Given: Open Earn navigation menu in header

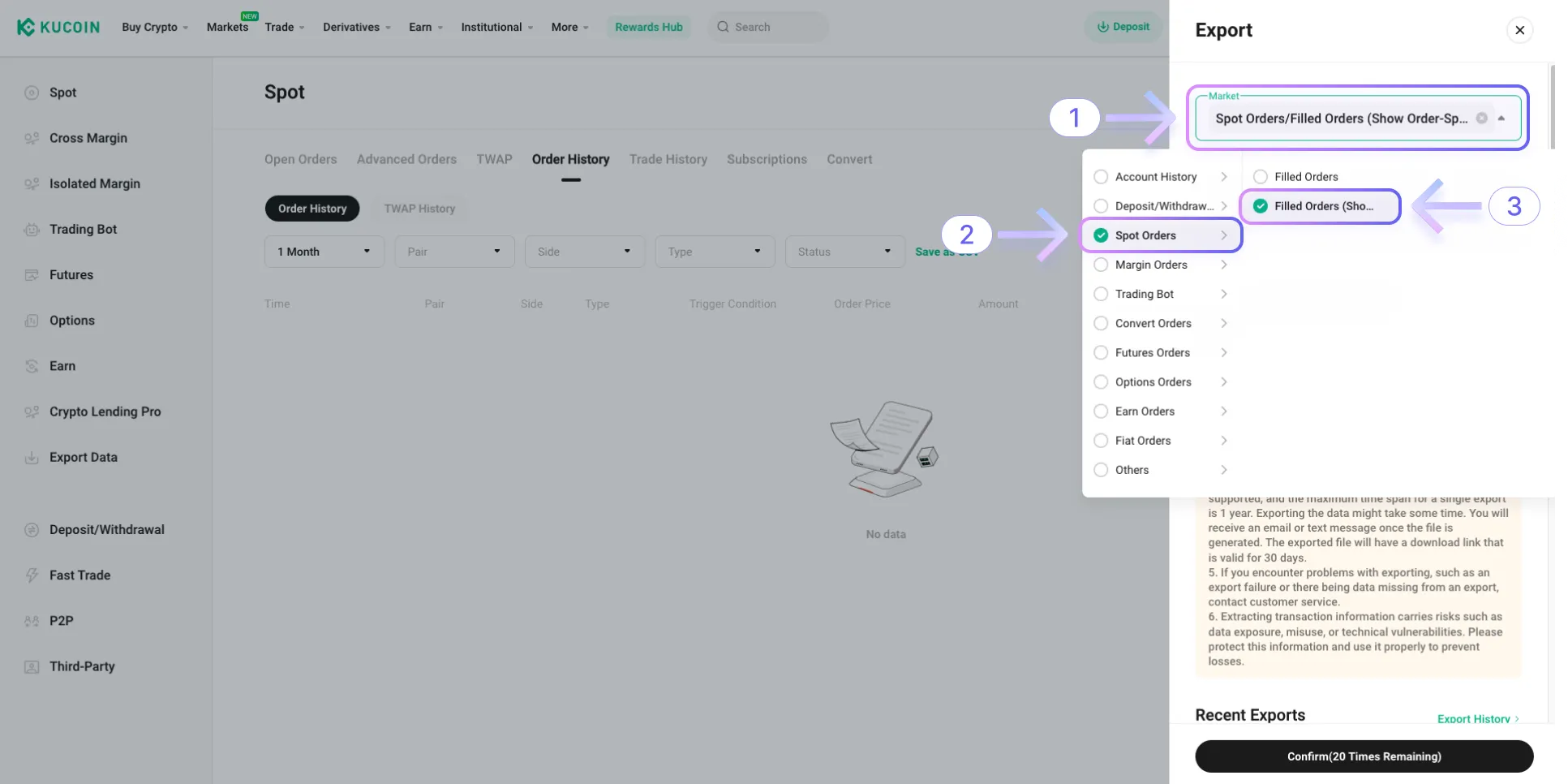Looking at the screenshot, I should click(x=426, y=27).
